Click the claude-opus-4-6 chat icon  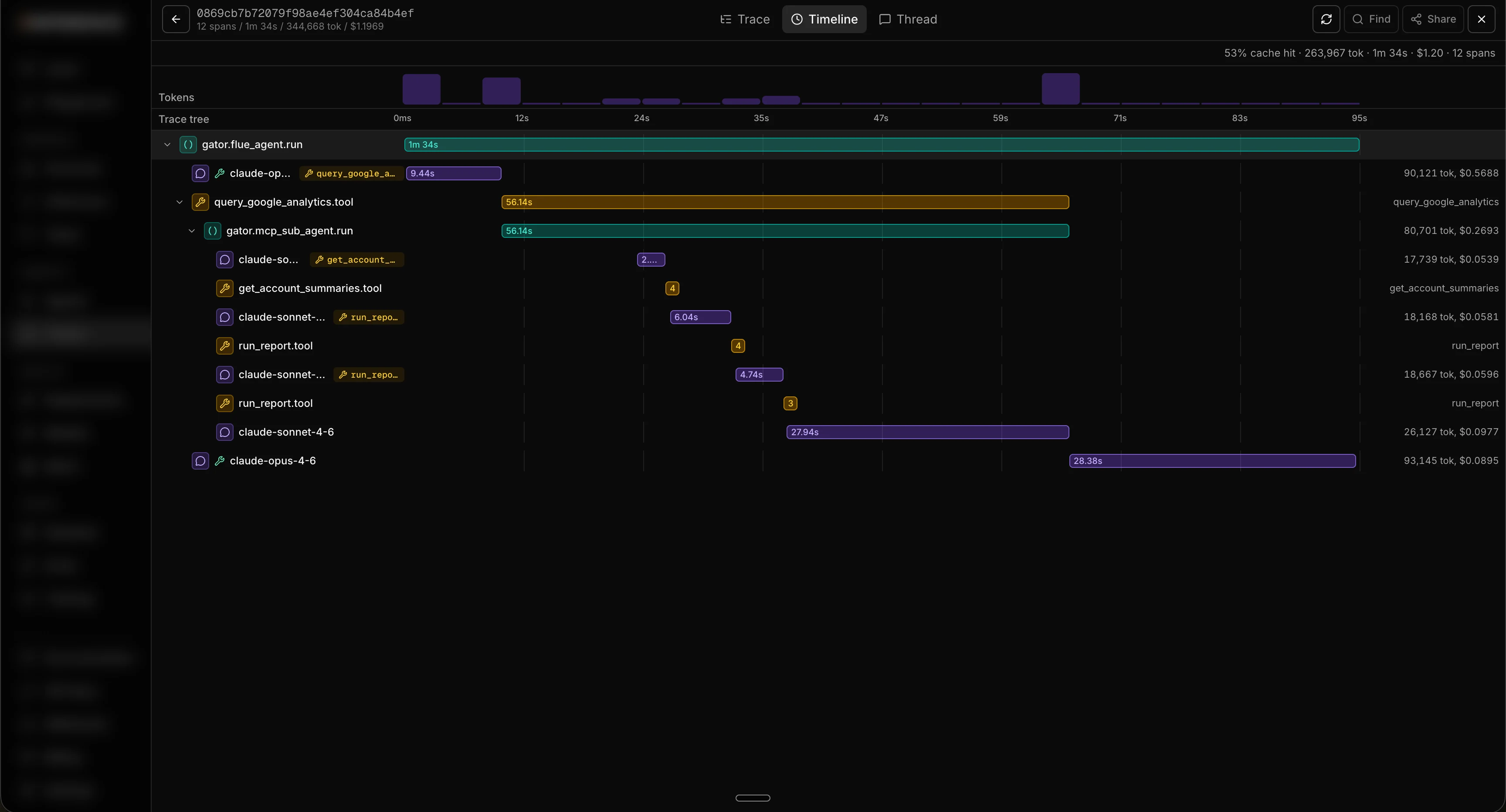pos(200,460)
